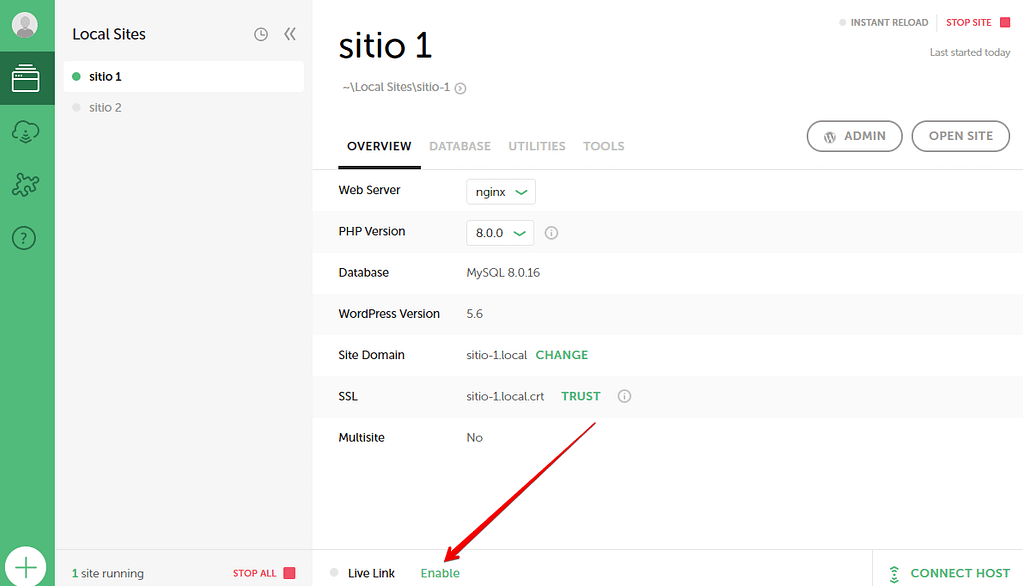The height and width of the screenshot is (586, 1023).
Task: Click the sitio-1.local.crt text
Action: click(505, 396)
